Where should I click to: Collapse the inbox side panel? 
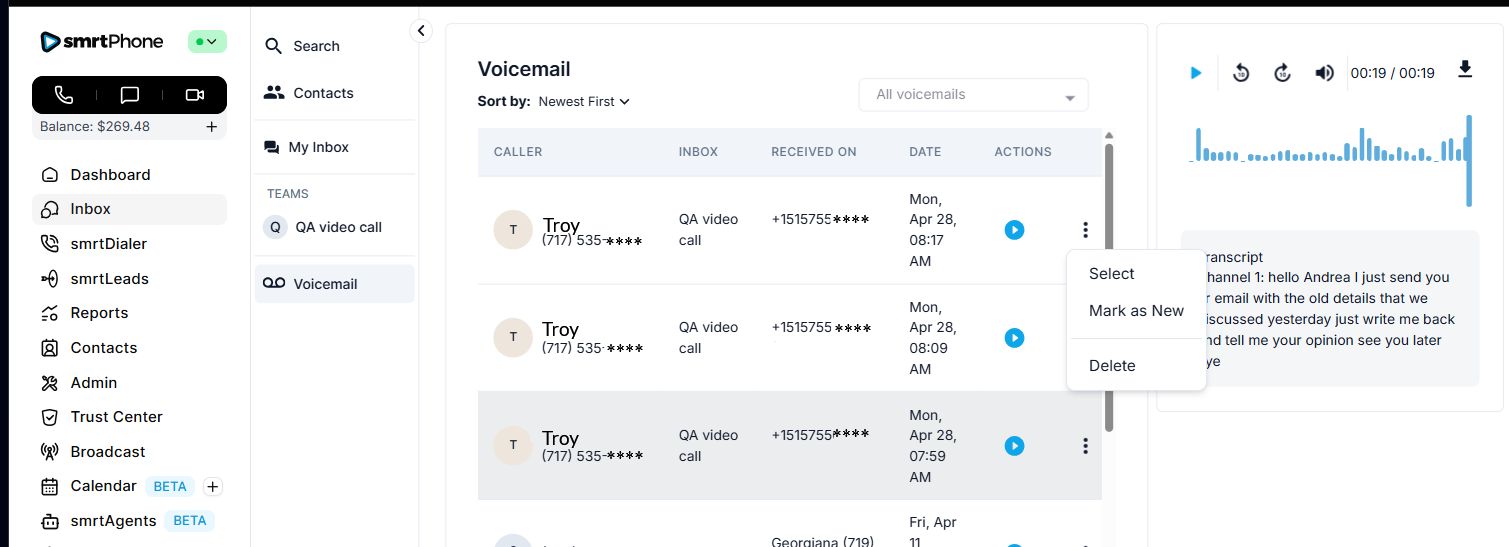(x=421, y=31)
